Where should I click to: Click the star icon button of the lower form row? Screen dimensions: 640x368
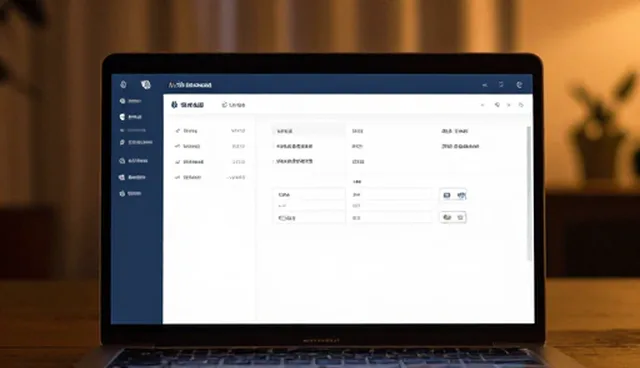click(x=460, y=217)
